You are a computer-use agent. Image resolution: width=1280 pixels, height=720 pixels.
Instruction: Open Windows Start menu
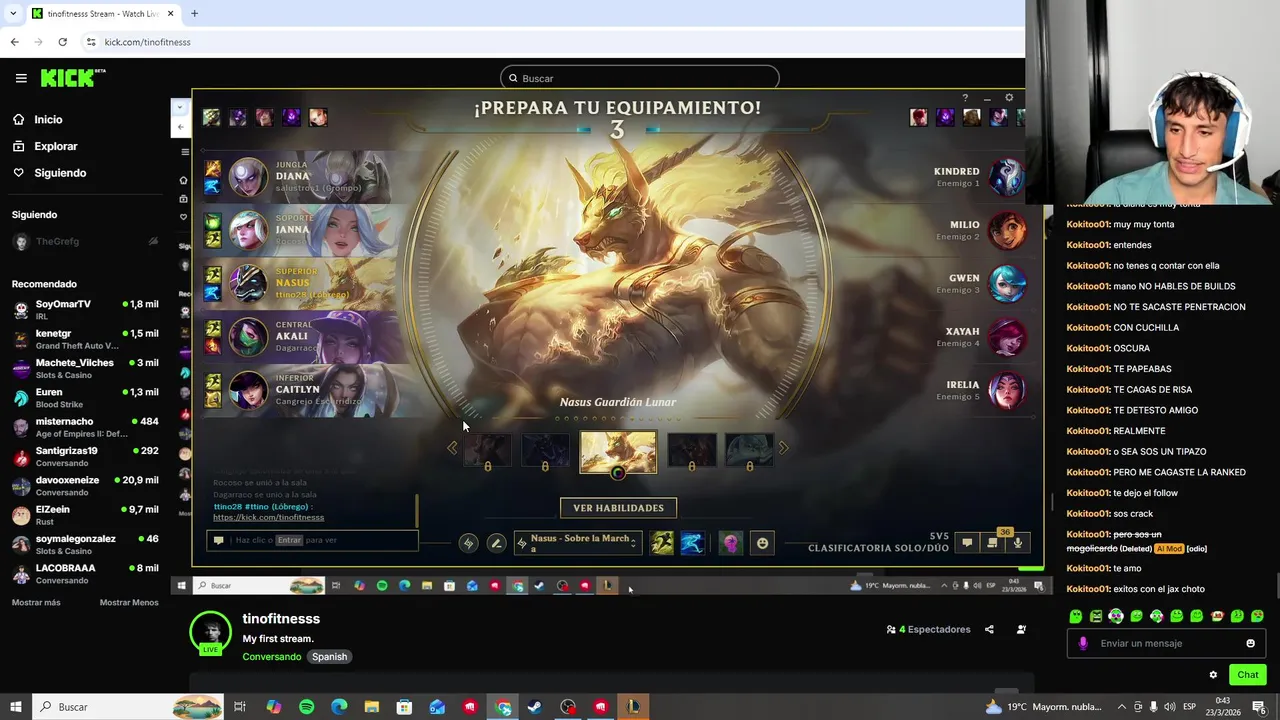click(16, 707)
